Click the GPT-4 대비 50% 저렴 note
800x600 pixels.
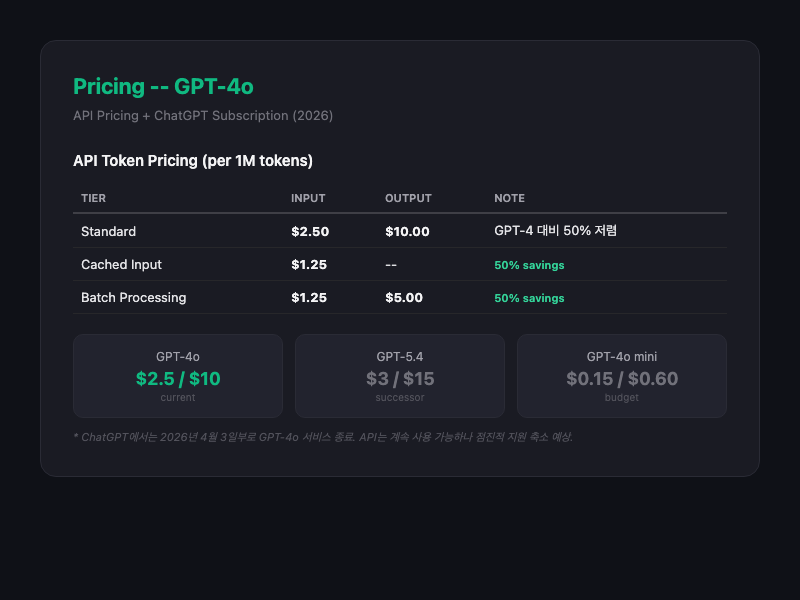pyautogui.click(x=555, y=231)
